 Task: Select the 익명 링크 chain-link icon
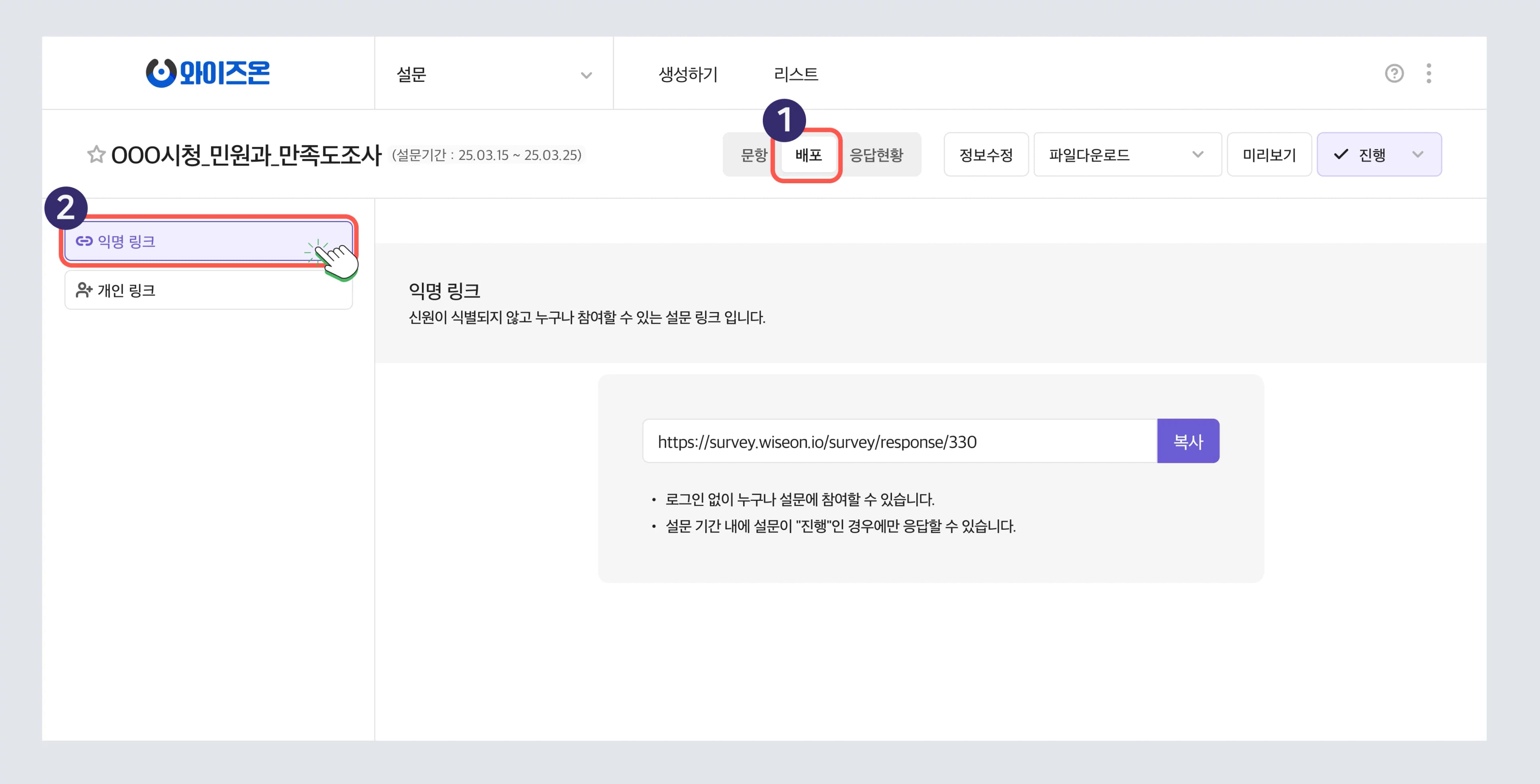pyautogui.click(x=84, y=241)
